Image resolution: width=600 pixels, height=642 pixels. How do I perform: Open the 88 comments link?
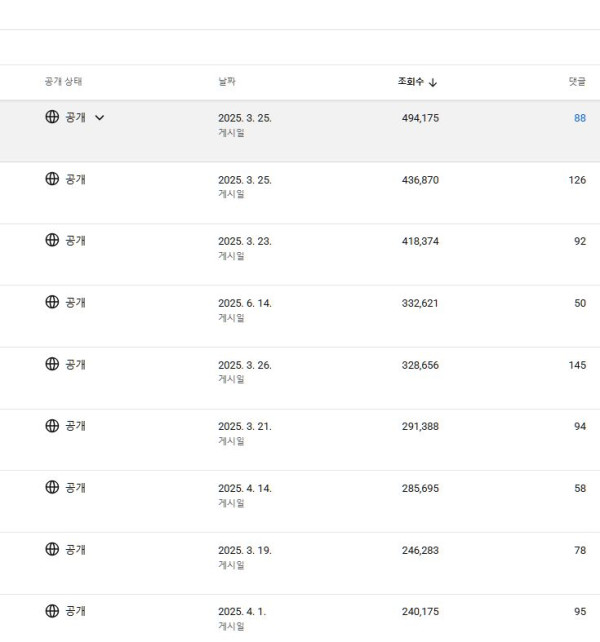(580, 118)
